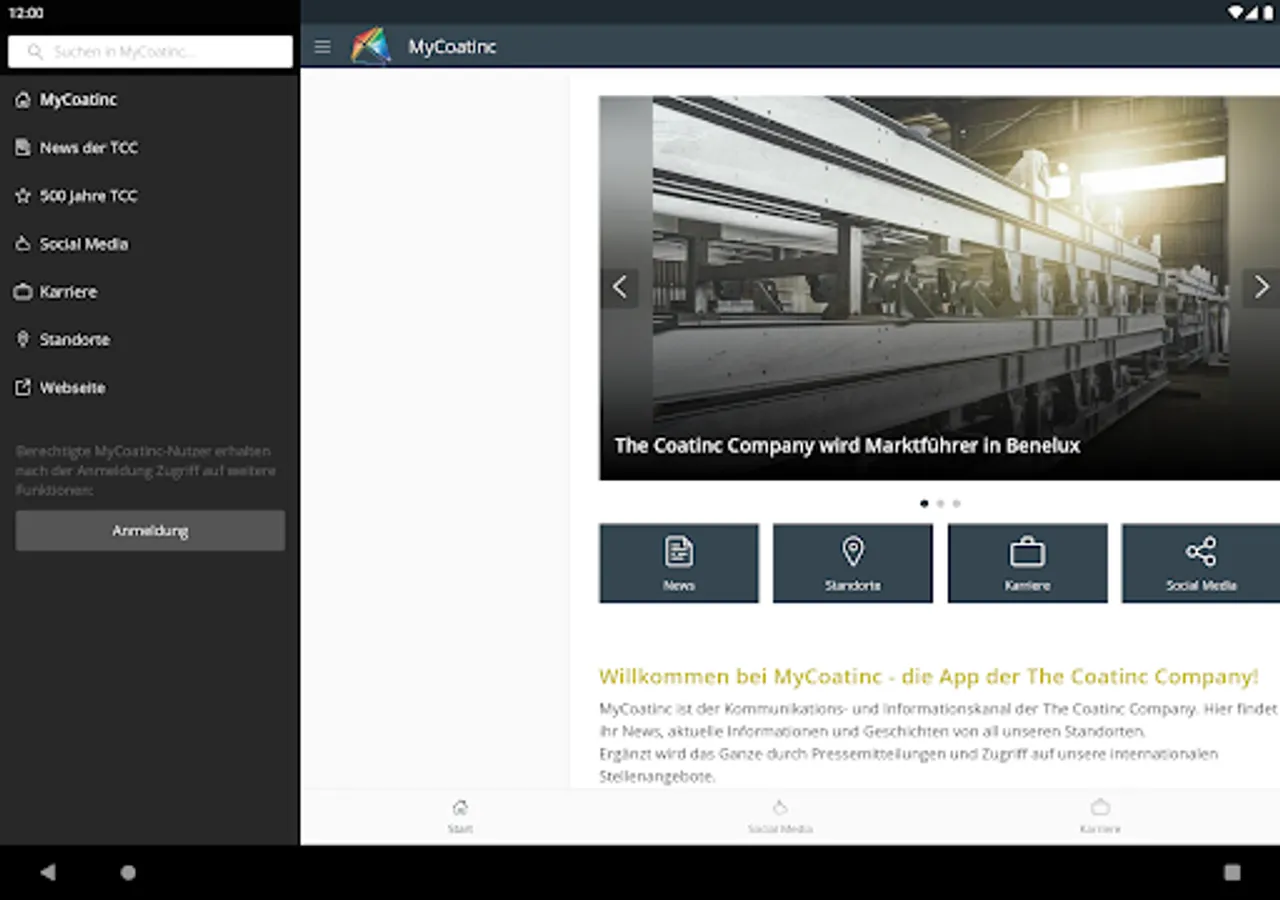The image size is (1280, 900).
Task: Switch to the Start bottom tab
Action: point(460,816)
